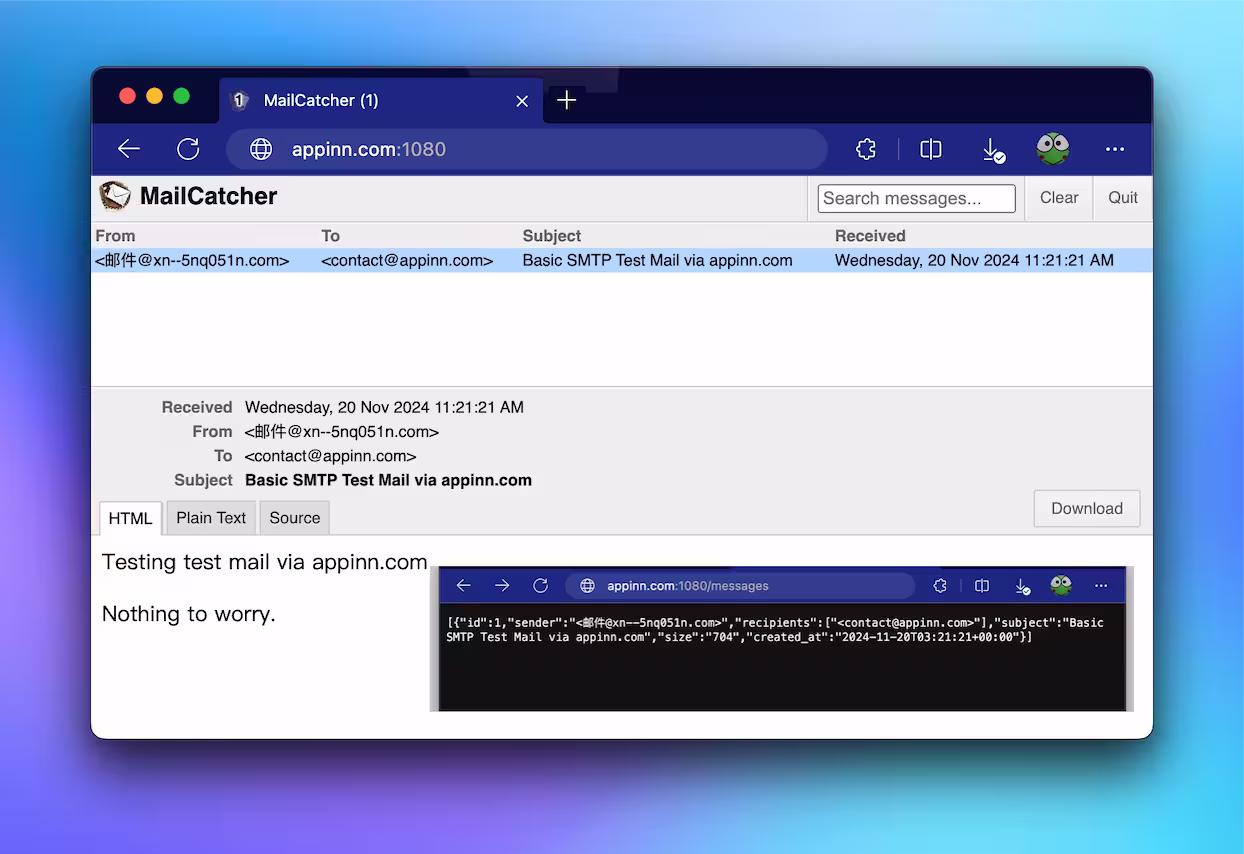This screenshot has height=854, width=1244.
Task: Click the MailCatcher tab favicon
Action: 240,100
